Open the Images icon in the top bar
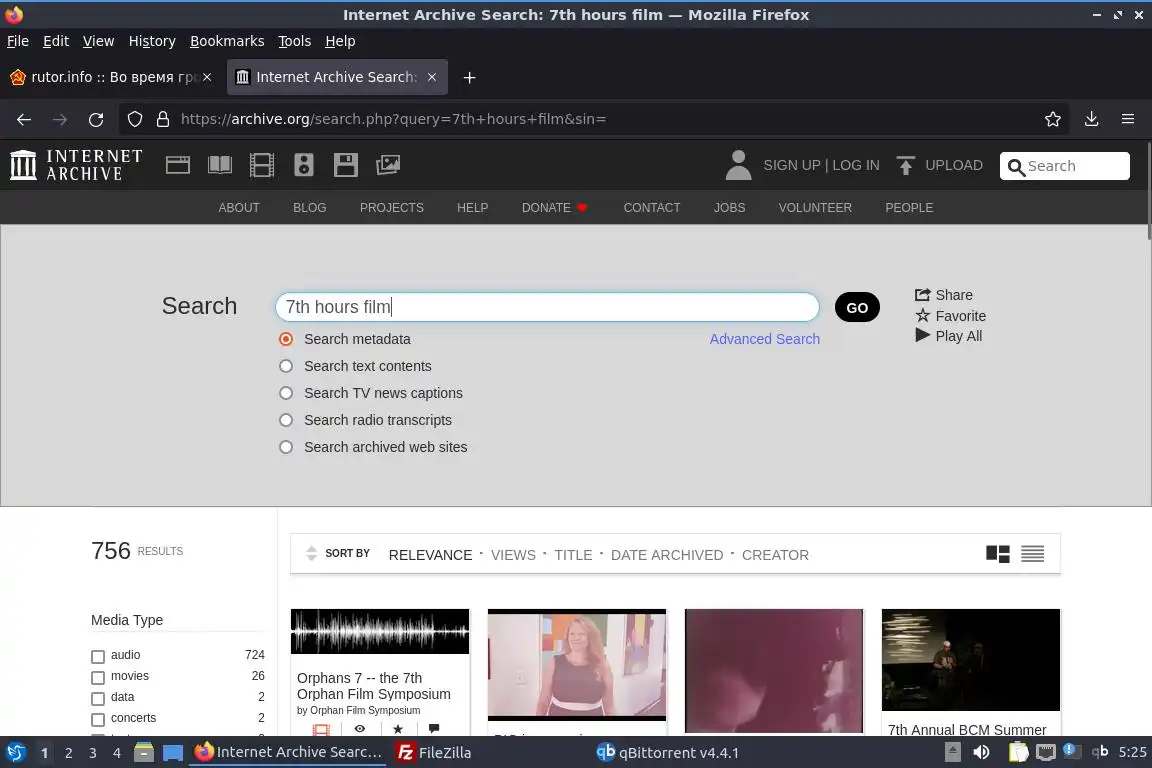This screenshot has width=1152, height=768. pyautogui.click(x=388, y=165)
